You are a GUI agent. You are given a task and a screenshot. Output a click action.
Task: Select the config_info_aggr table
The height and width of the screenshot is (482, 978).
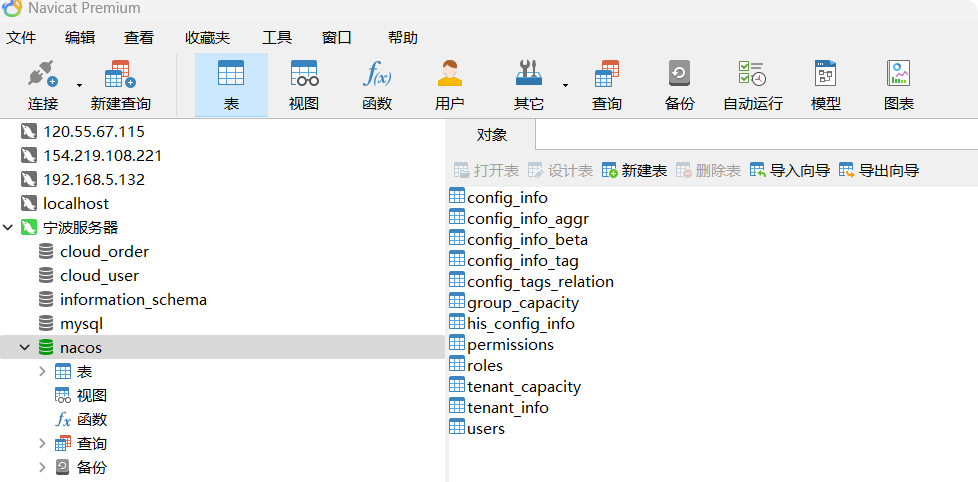pyautogui.click(x=528, y=219)
